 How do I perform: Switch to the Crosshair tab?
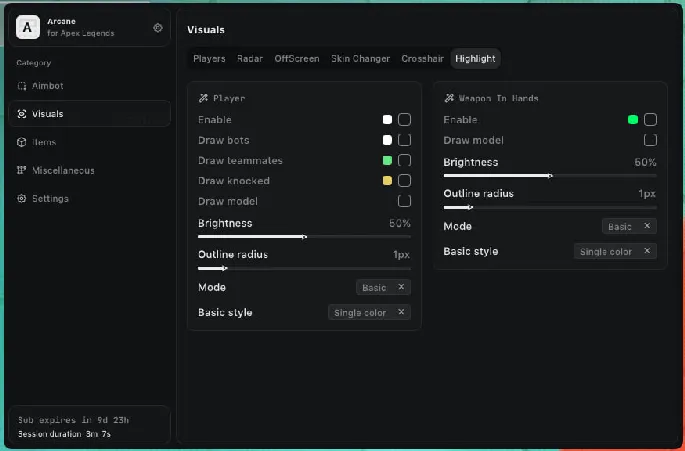pos(422,59)
